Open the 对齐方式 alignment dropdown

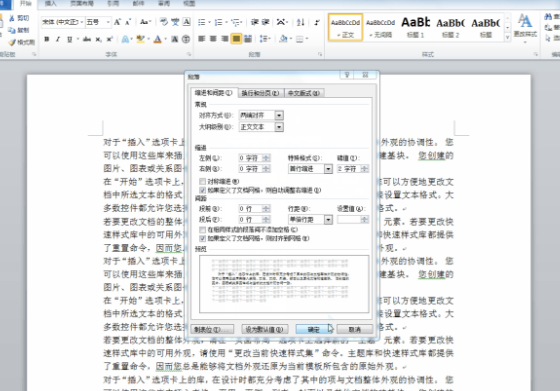pos(279,115)
